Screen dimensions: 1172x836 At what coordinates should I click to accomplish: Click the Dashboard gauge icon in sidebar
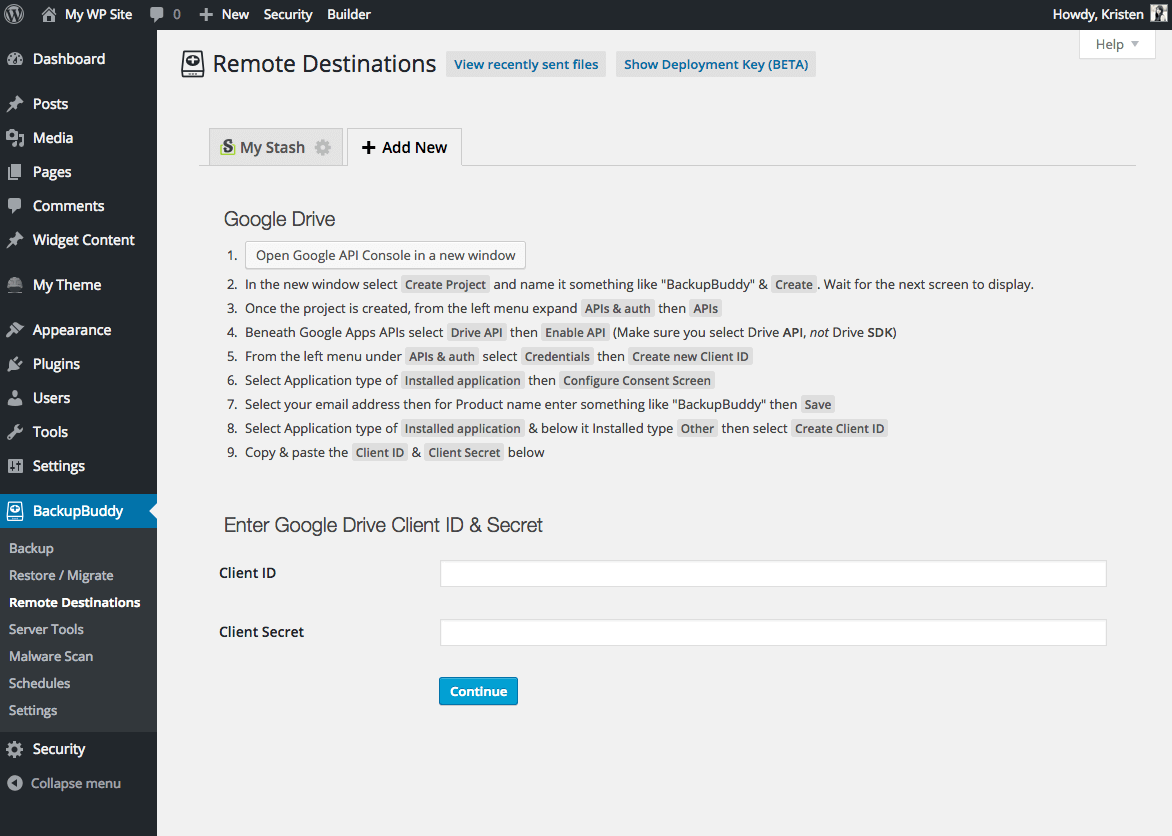(15, 59)
